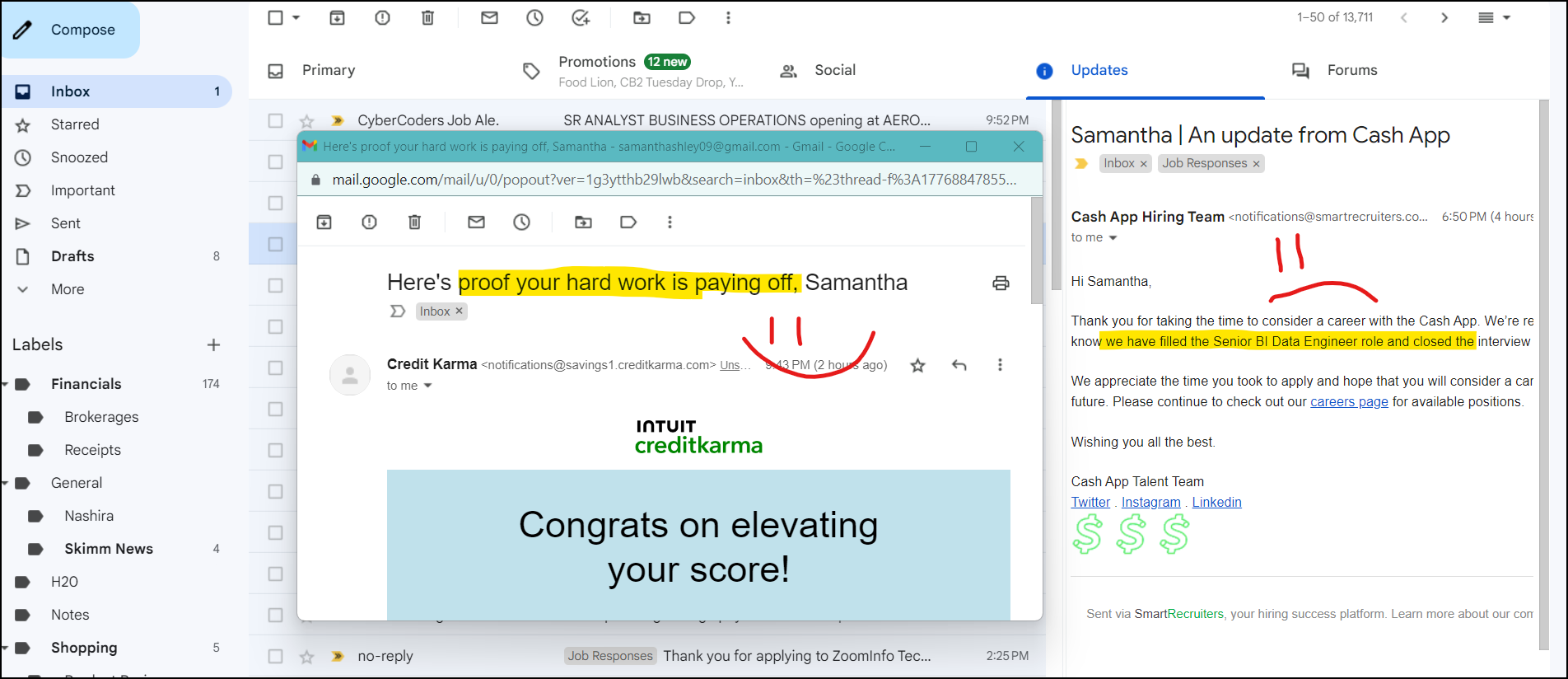Report spam icon in main Gmail toolbar
Image resolution: width=1568 pixels, height=679 pixels.
click(382, 17)
